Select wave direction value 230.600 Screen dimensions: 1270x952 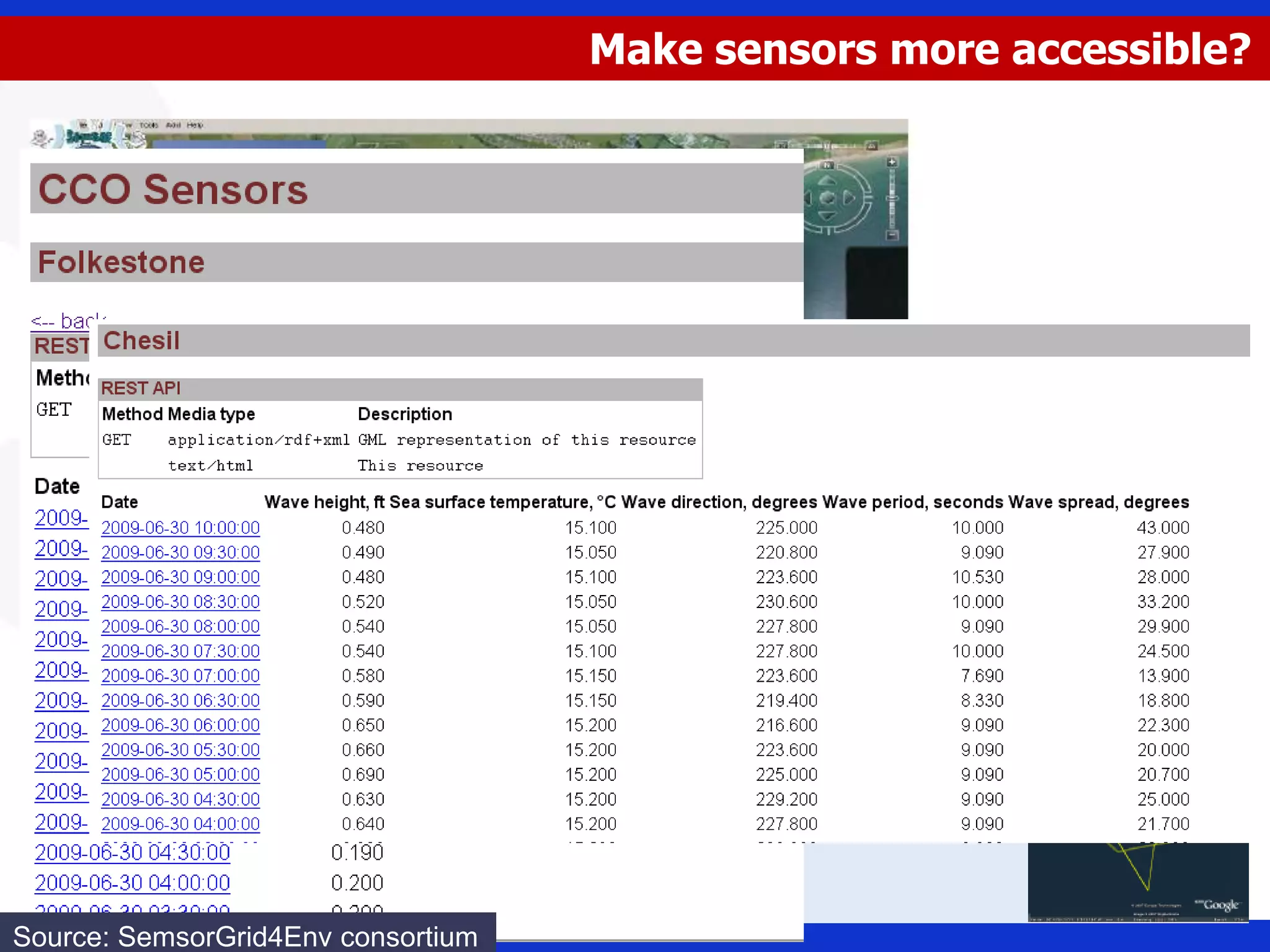[786, 602]
